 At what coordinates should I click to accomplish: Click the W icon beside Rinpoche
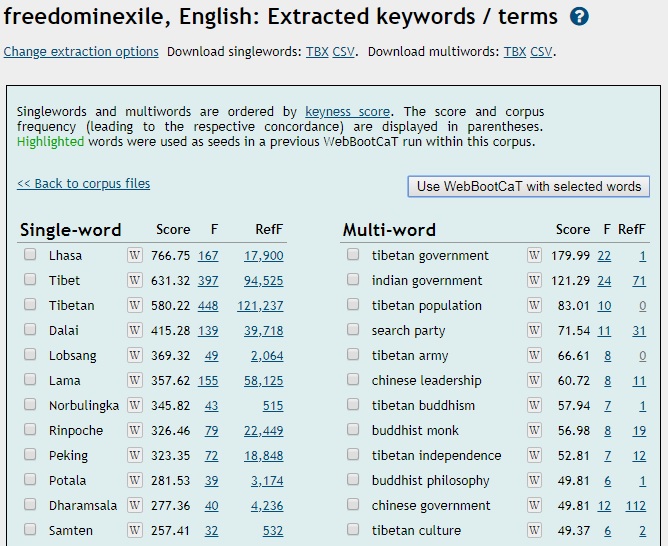135,431
